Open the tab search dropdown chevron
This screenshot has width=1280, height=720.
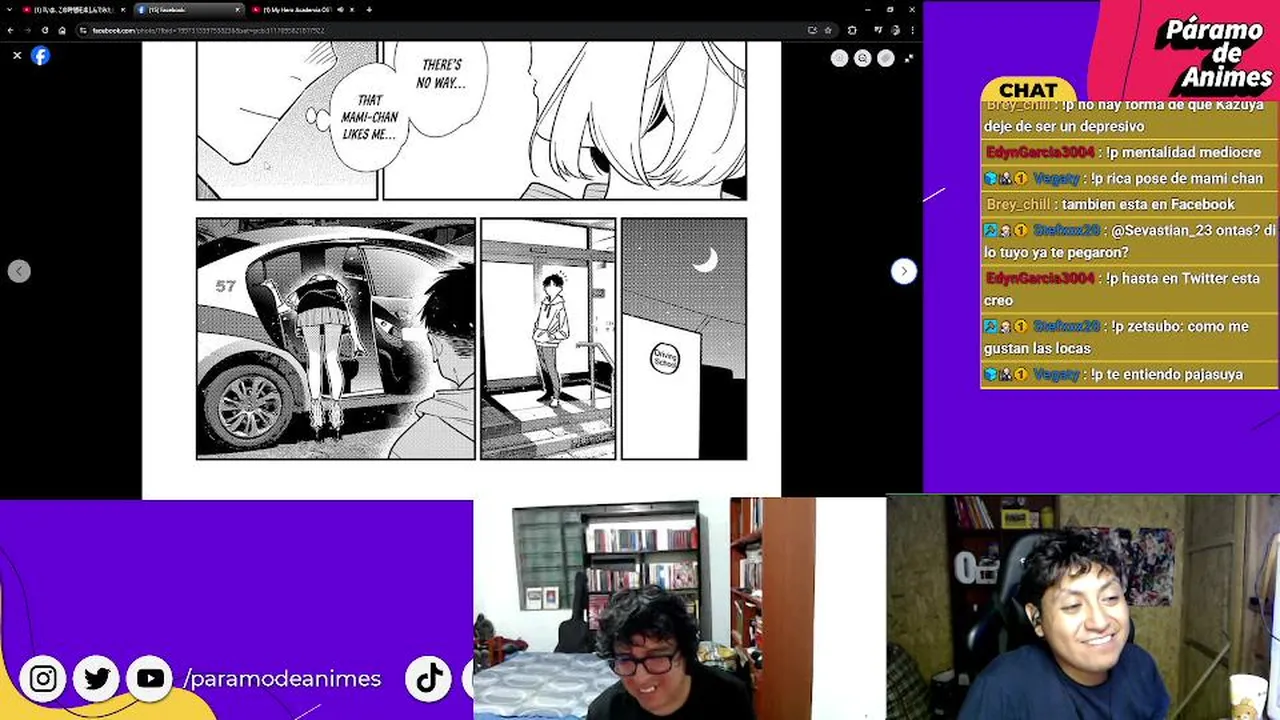pyautogui.click(x=10, y=10)
